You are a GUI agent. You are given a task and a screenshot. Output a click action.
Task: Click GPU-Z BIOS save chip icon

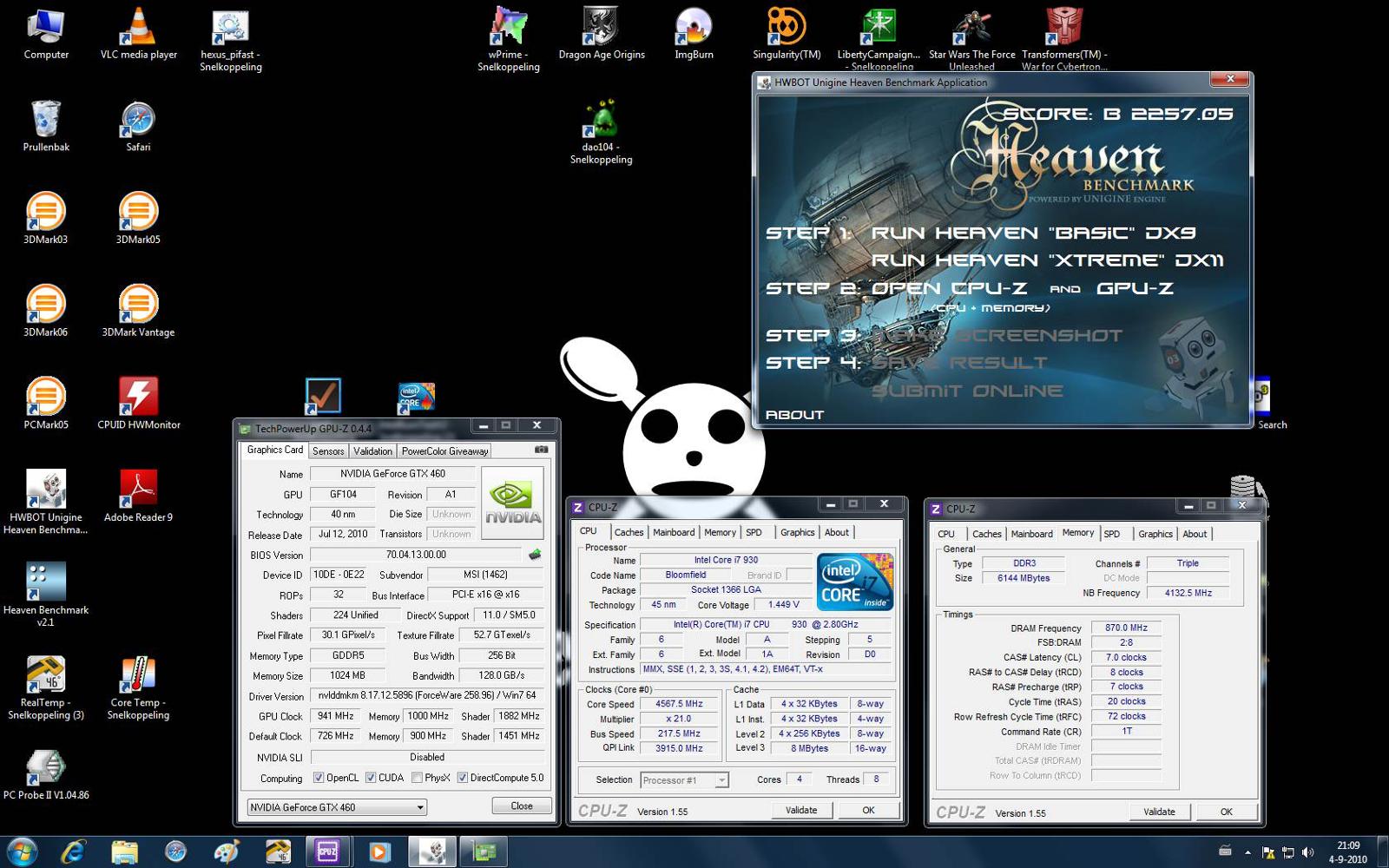click(535, 555)
